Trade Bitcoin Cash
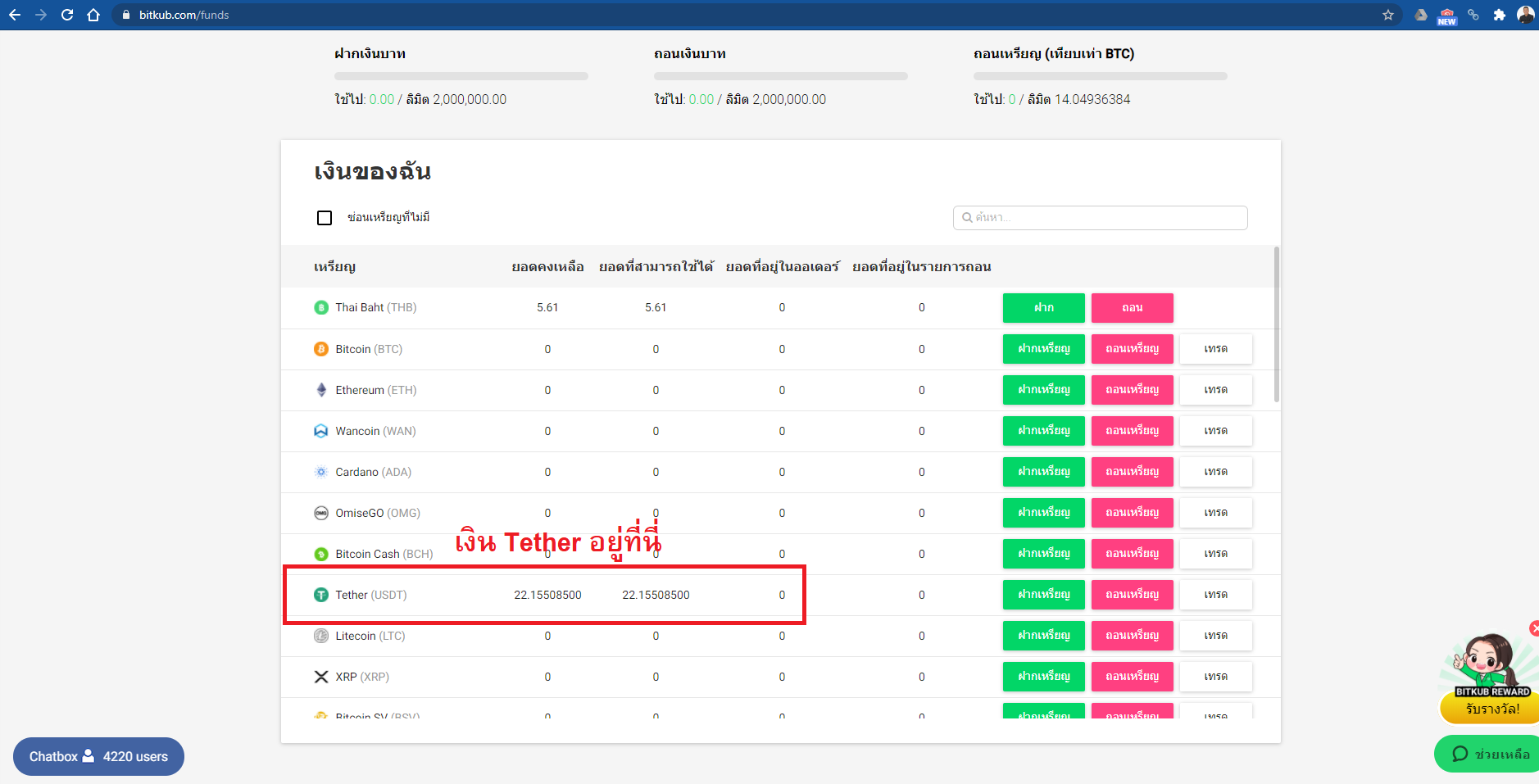This screenshot has width=1539, height=784. tap(1216, 554)
